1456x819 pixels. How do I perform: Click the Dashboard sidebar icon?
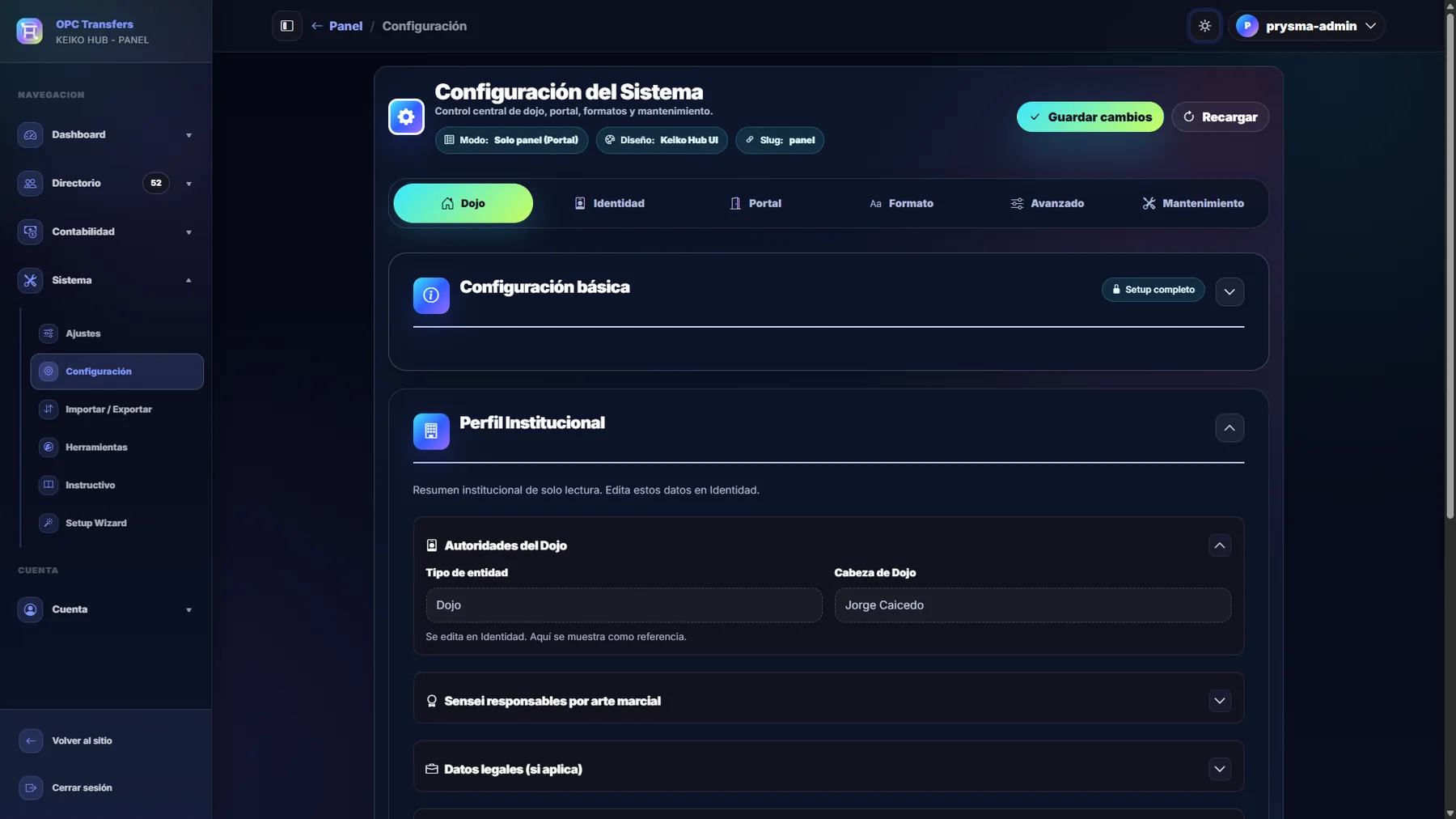click(x=31, y=135)
